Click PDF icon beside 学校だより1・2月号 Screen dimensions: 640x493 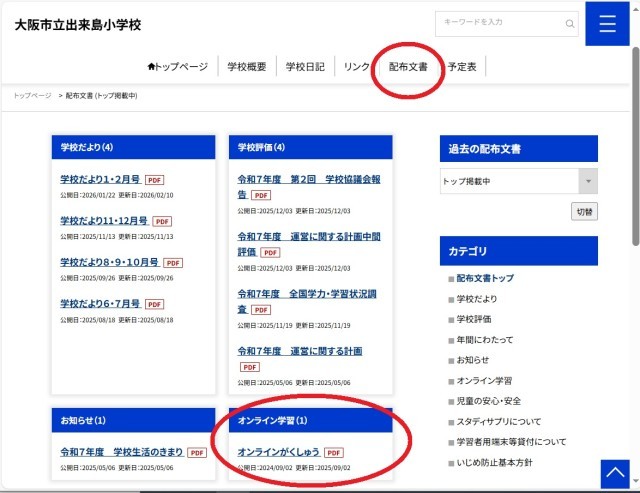pyautogui.click(x=154, y=180)
